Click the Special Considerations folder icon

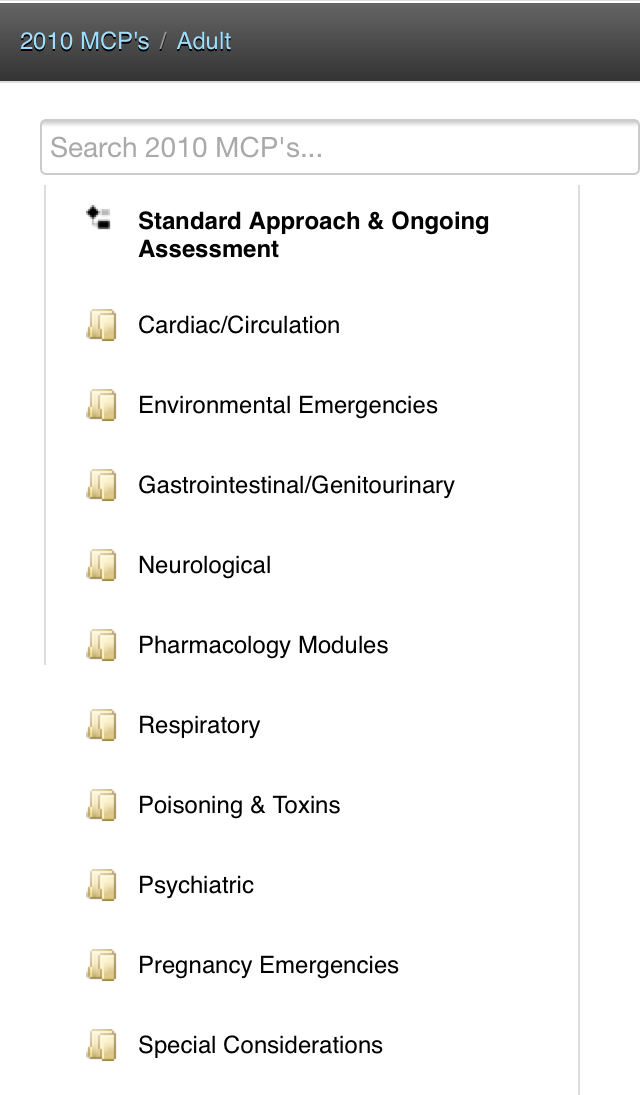click(101, 1045)
